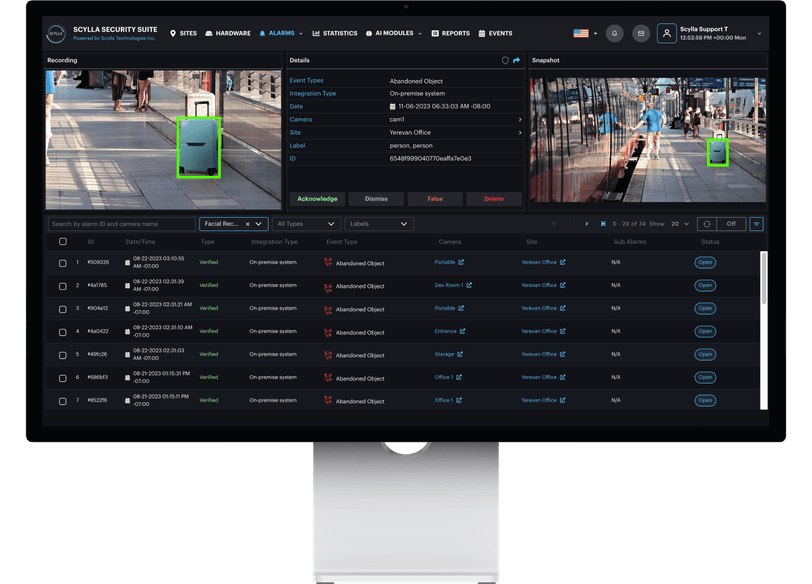Mark the alarm as False
Viewport: 812px width, 584px height.
click(435, 199)
